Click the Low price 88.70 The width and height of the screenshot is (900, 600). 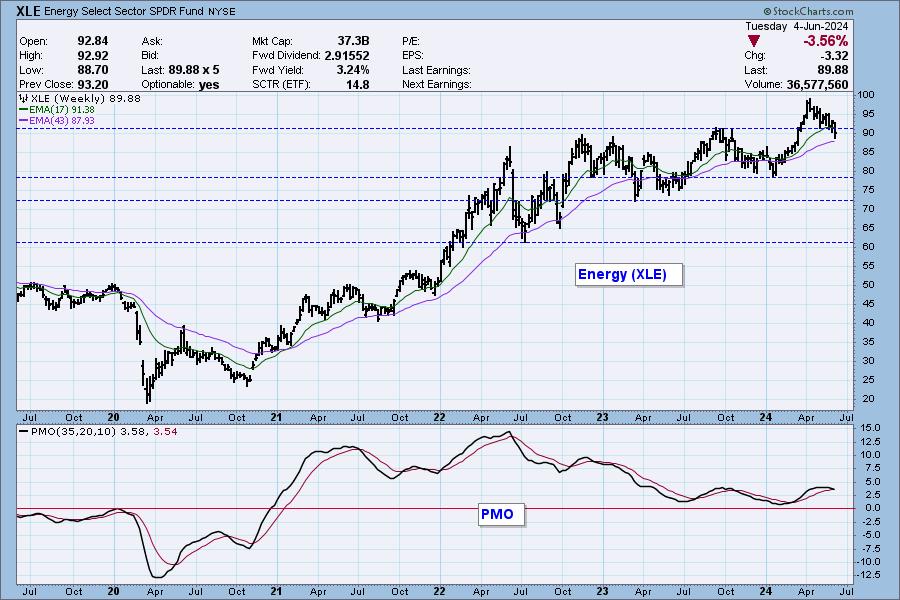93,70
